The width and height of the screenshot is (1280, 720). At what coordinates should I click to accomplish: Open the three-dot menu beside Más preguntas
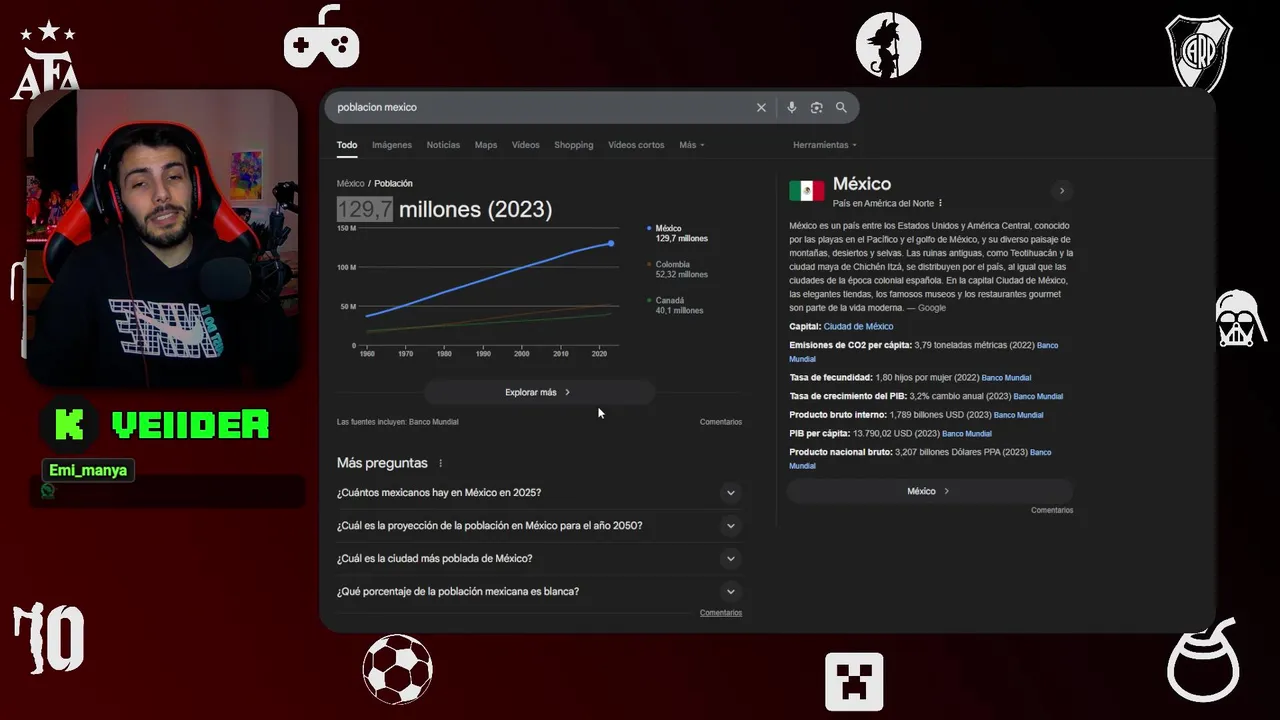click(440, 463)
